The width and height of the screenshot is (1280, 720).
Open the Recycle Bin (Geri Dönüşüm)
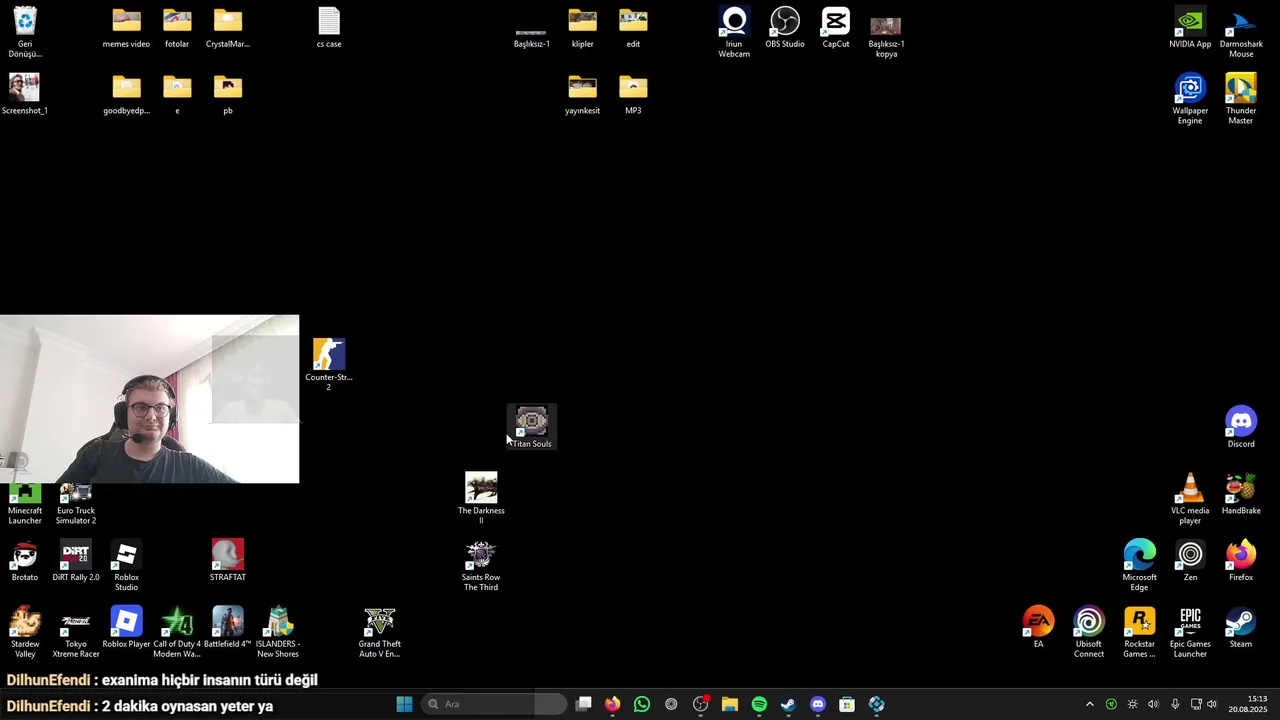click(25, 32)
